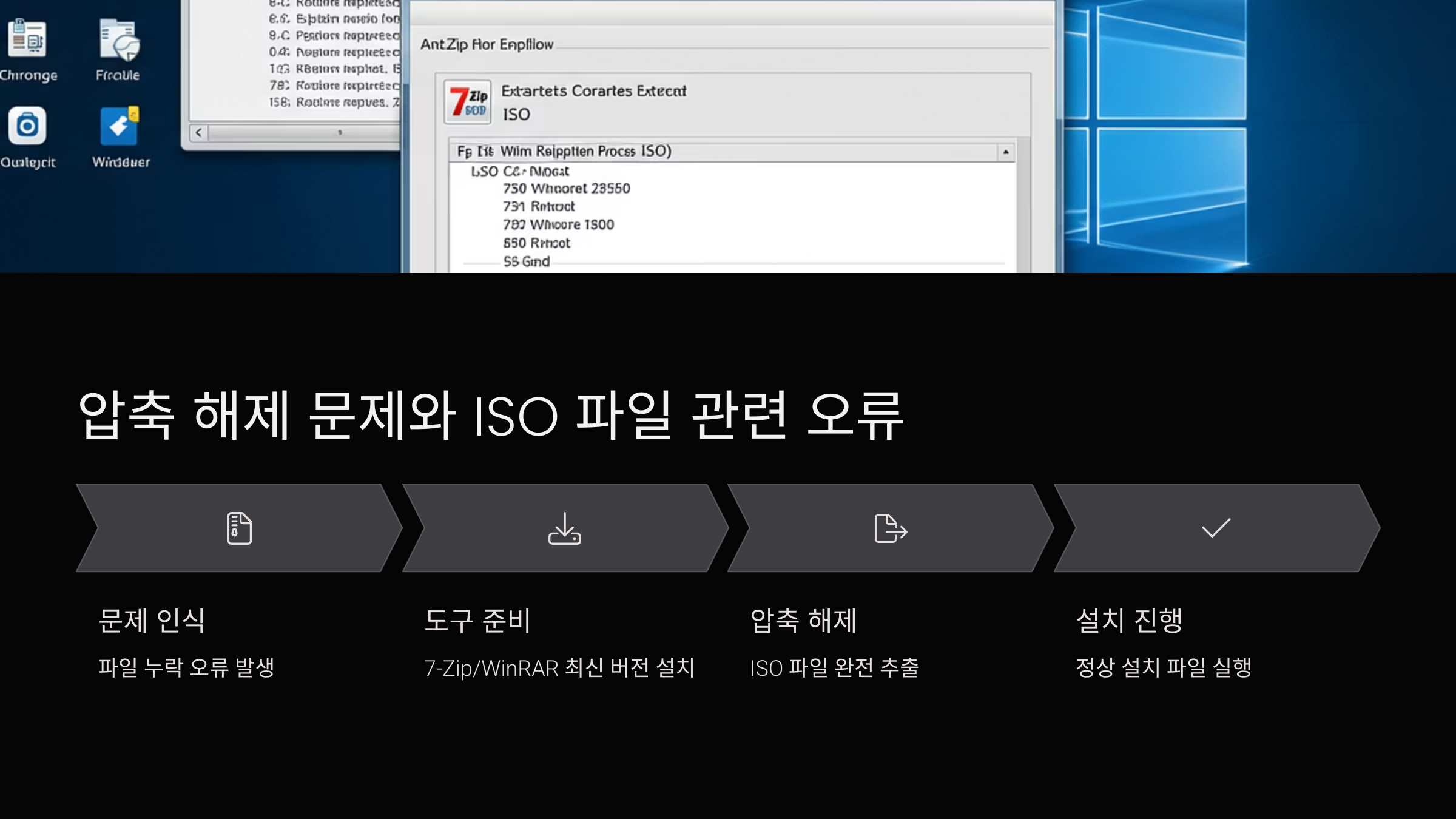The height and width of the screenshot is (819, 1456).
Task: Open the Froulle desktop shortcut
Action: tap(118, 41)
